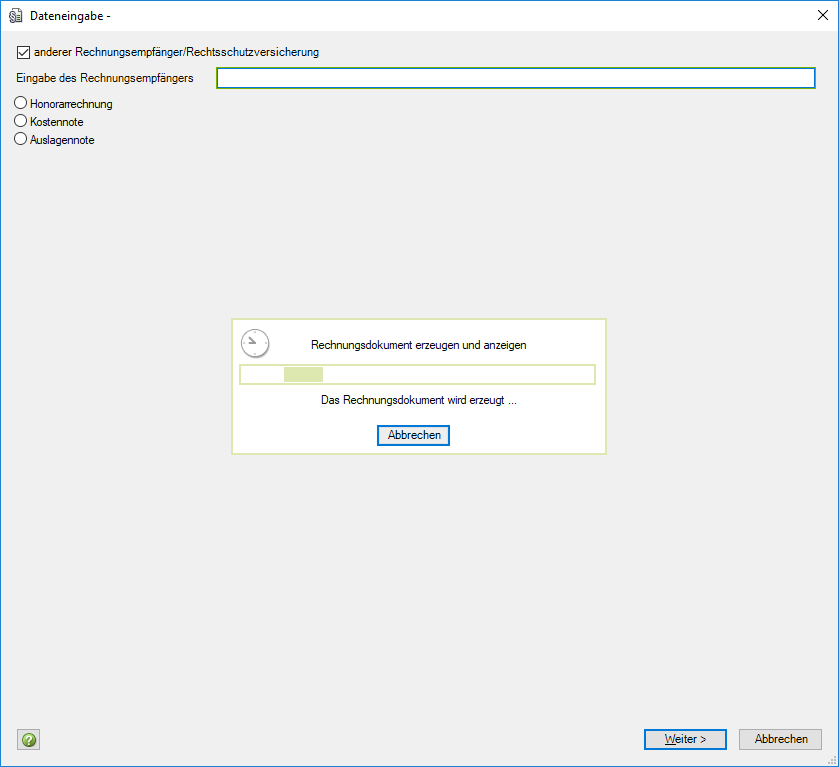Pick the Auslagennote radio button
Image resolution: width=839 pixels, height=767 pixels.
tap(21, 140)
